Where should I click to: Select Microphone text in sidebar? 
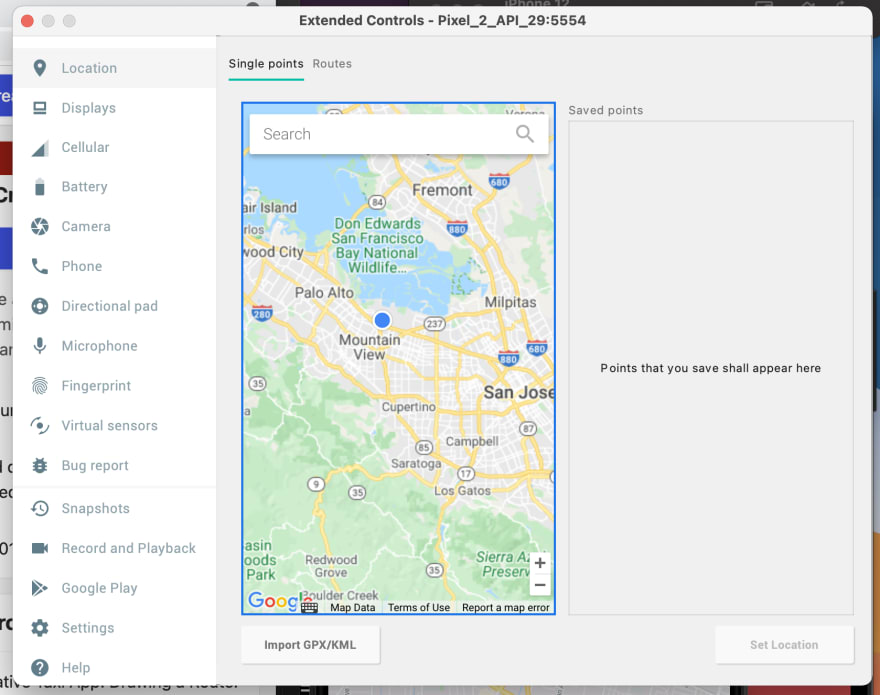tap(99, 346)
